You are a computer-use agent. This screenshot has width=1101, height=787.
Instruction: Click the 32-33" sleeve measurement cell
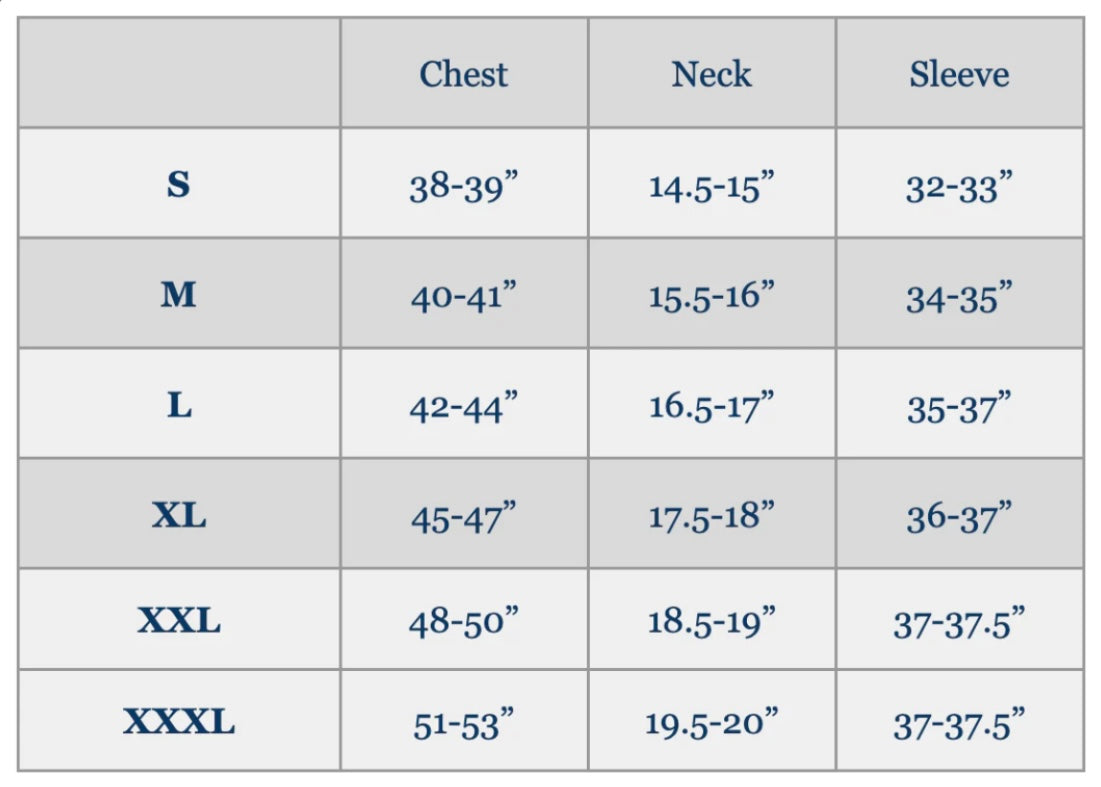click(959, 186)
